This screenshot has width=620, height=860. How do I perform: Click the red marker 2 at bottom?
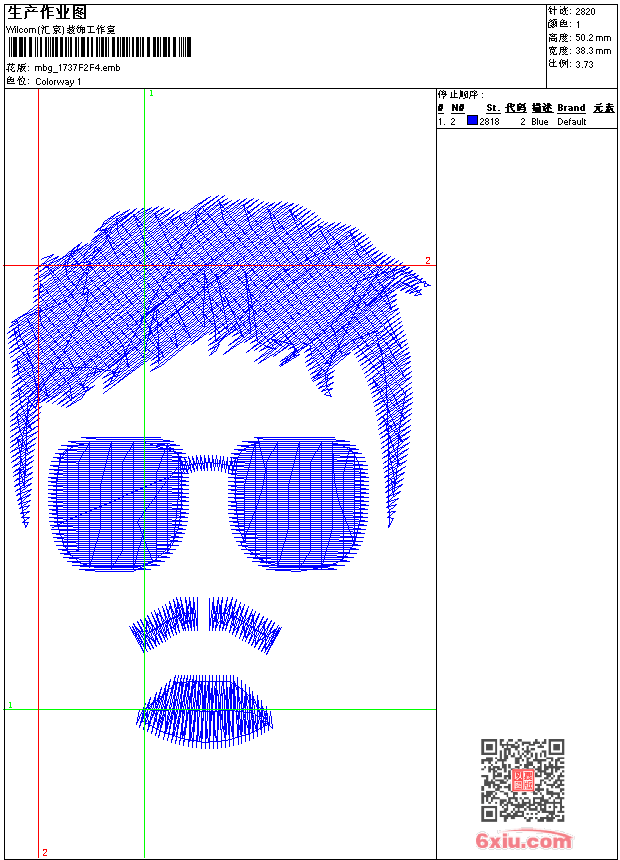44,852
